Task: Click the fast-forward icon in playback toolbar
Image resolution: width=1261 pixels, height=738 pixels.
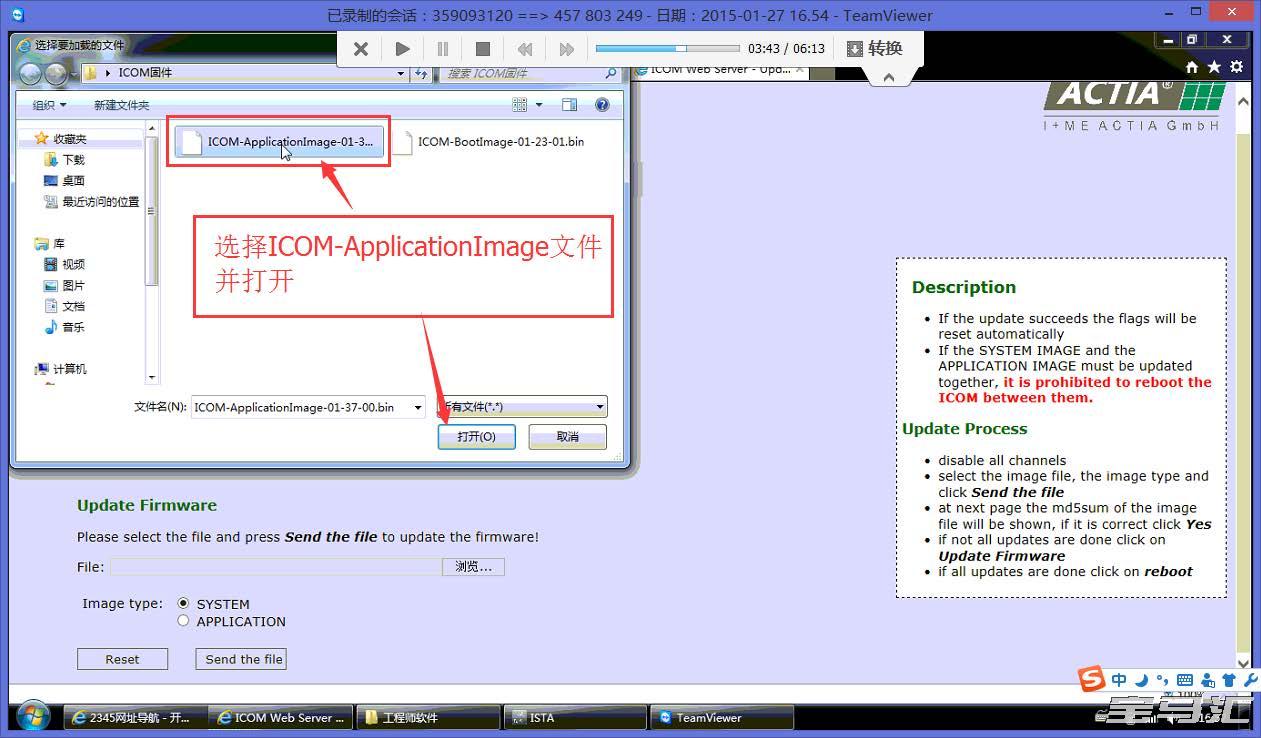Action: pos(566,49)
